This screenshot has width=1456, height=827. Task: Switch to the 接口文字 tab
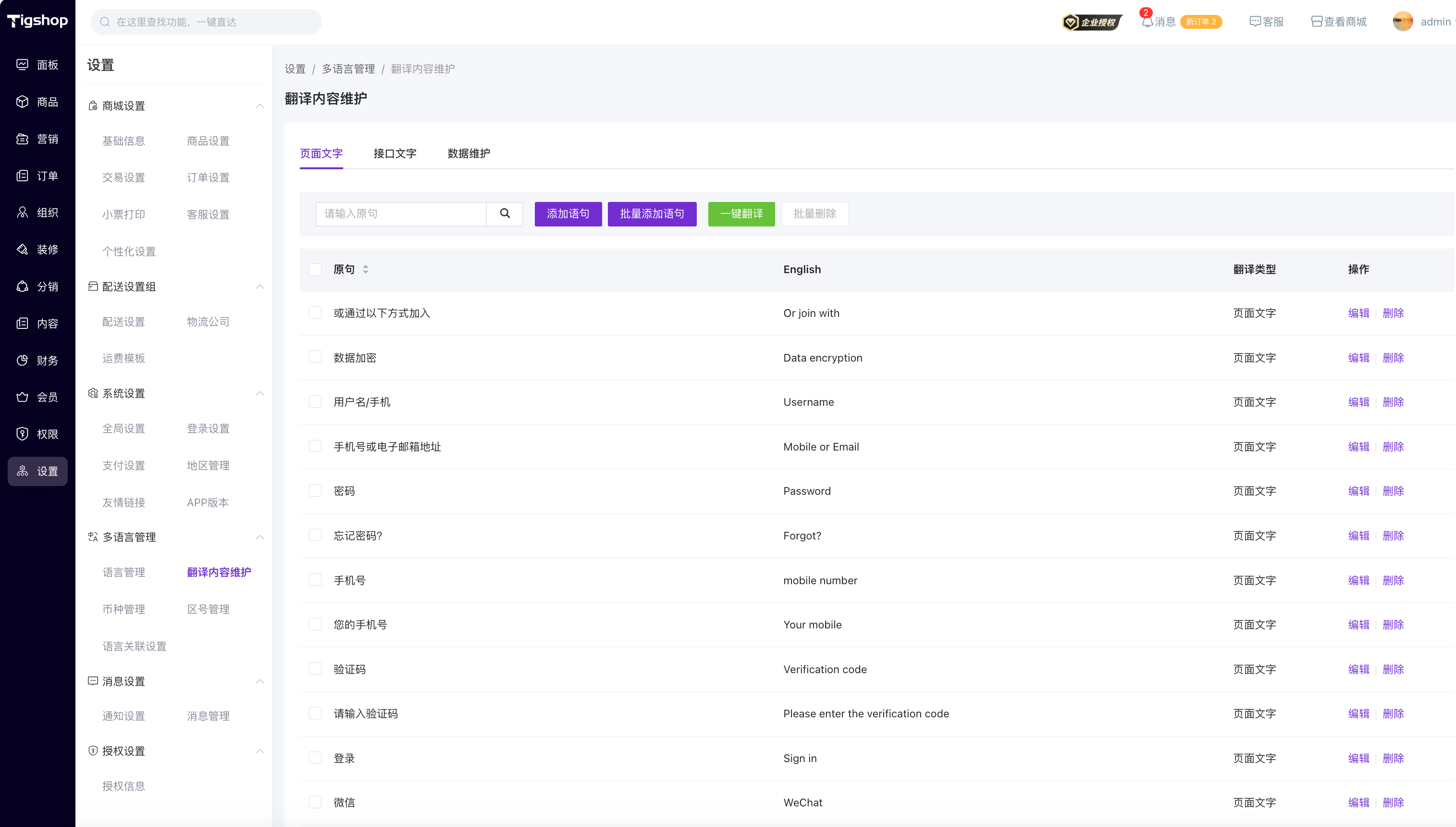[x=395, y=153]
